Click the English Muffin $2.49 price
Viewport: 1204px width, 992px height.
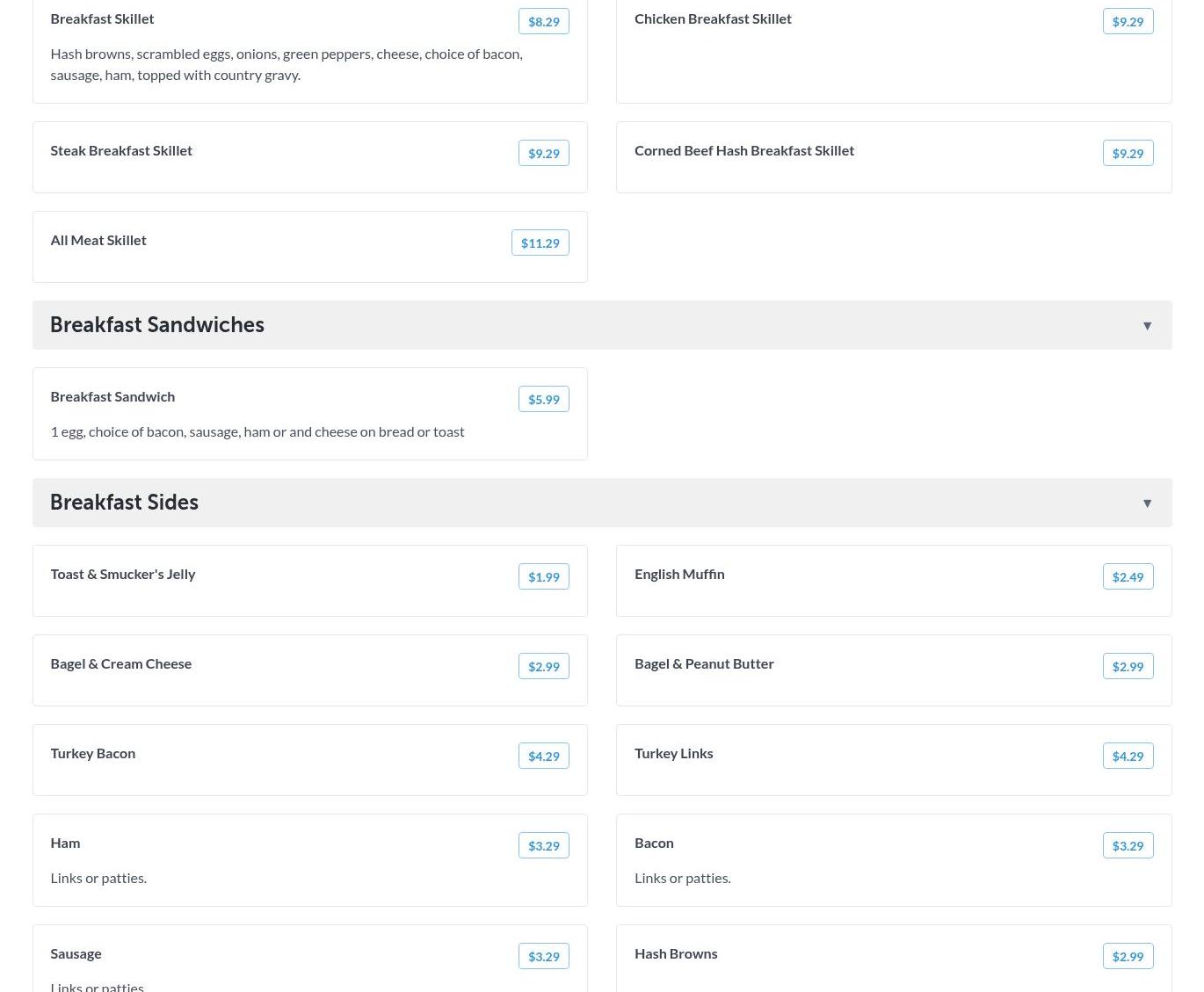[x=1128, y=576]
